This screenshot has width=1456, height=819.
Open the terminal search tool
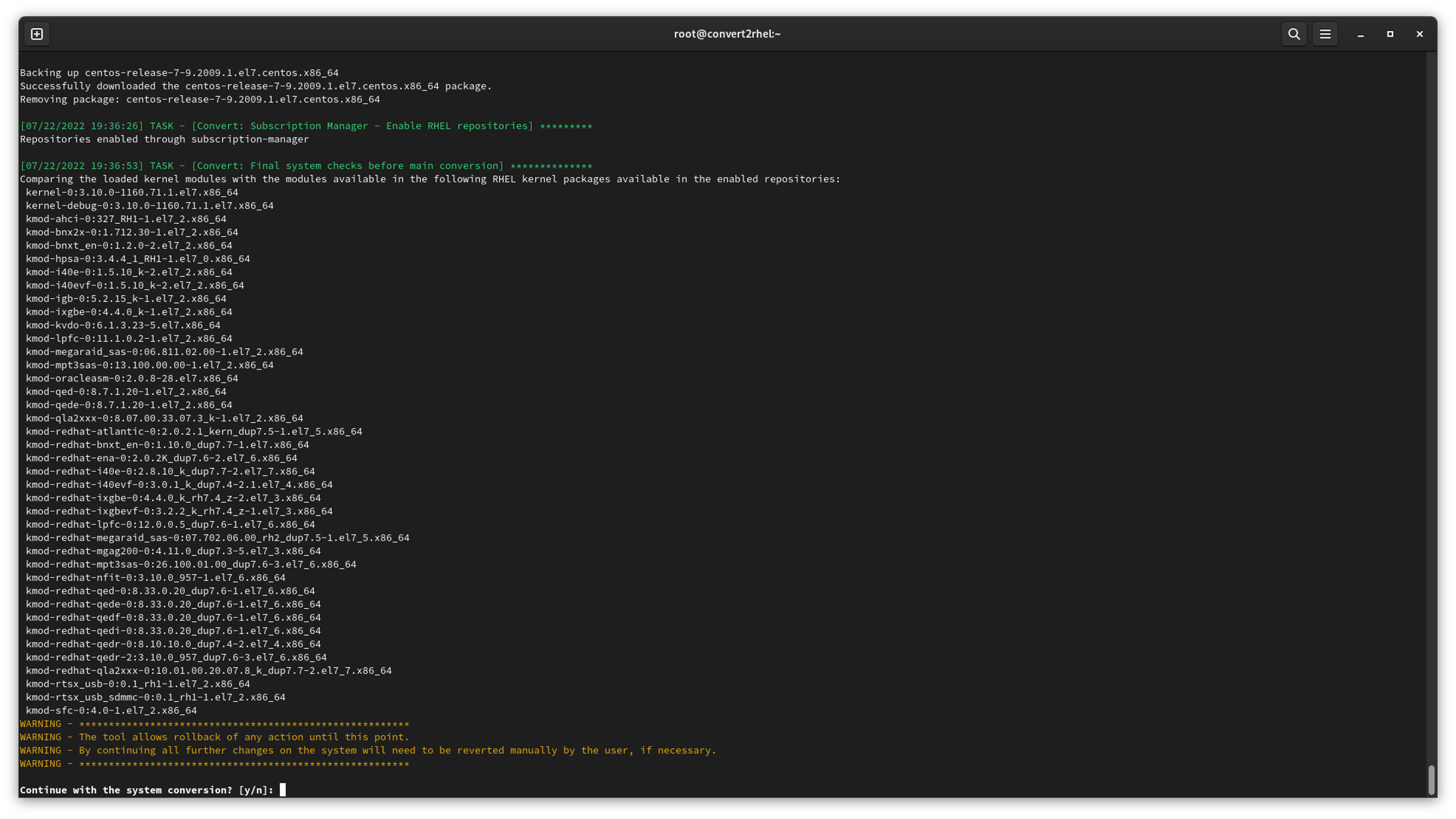[1294, 34]
